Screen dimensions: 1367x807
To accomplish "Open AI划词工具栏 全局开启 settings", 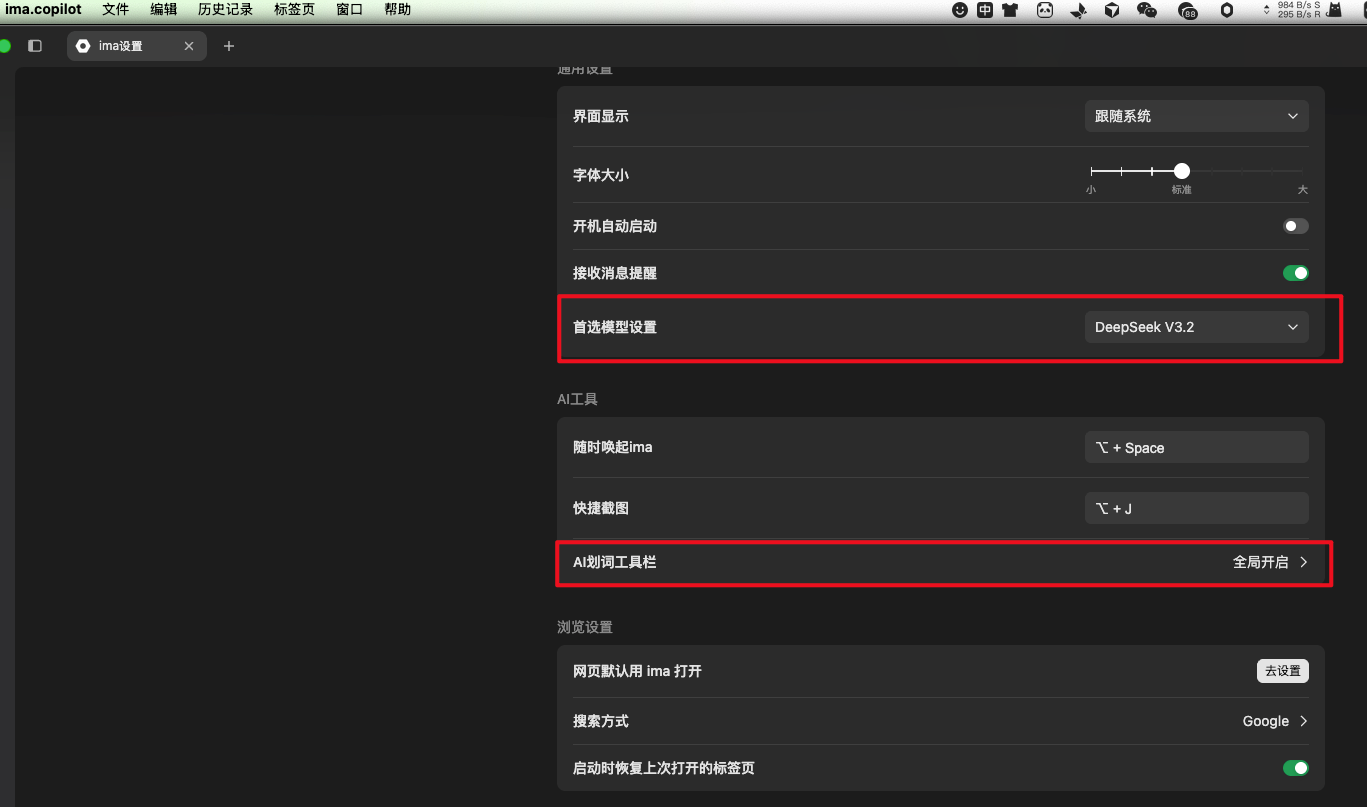I will pos(1270,562).
